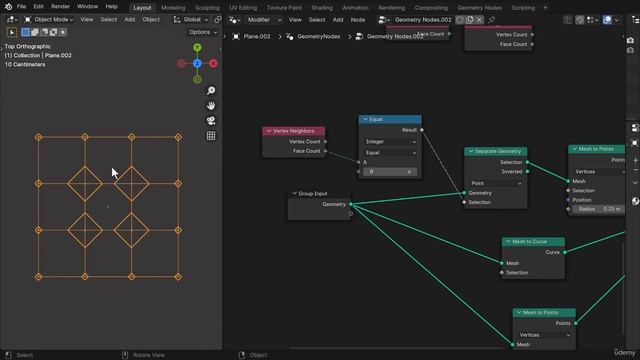Viewport: 640px width, 360px height.
Task: Click the duplicate node group icon
Action: [x=470, y=20]
